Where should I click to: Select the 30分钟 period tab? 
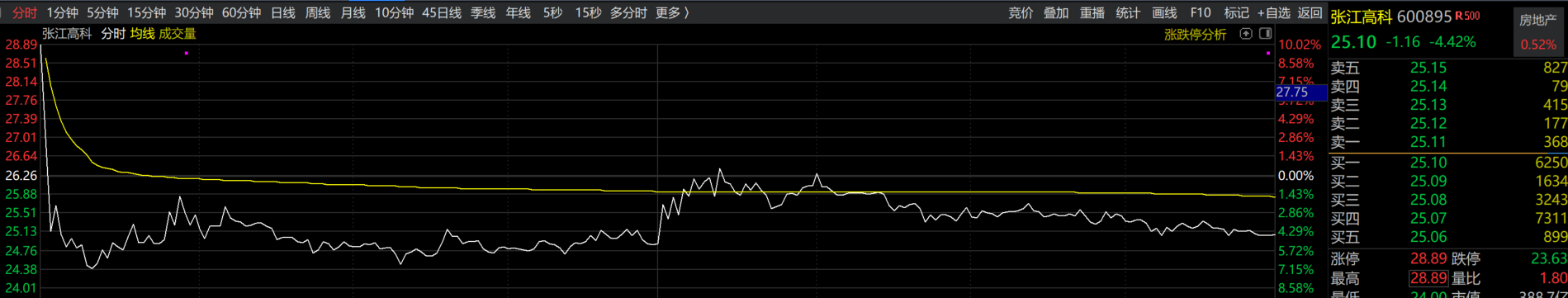[x=194, y=12]
